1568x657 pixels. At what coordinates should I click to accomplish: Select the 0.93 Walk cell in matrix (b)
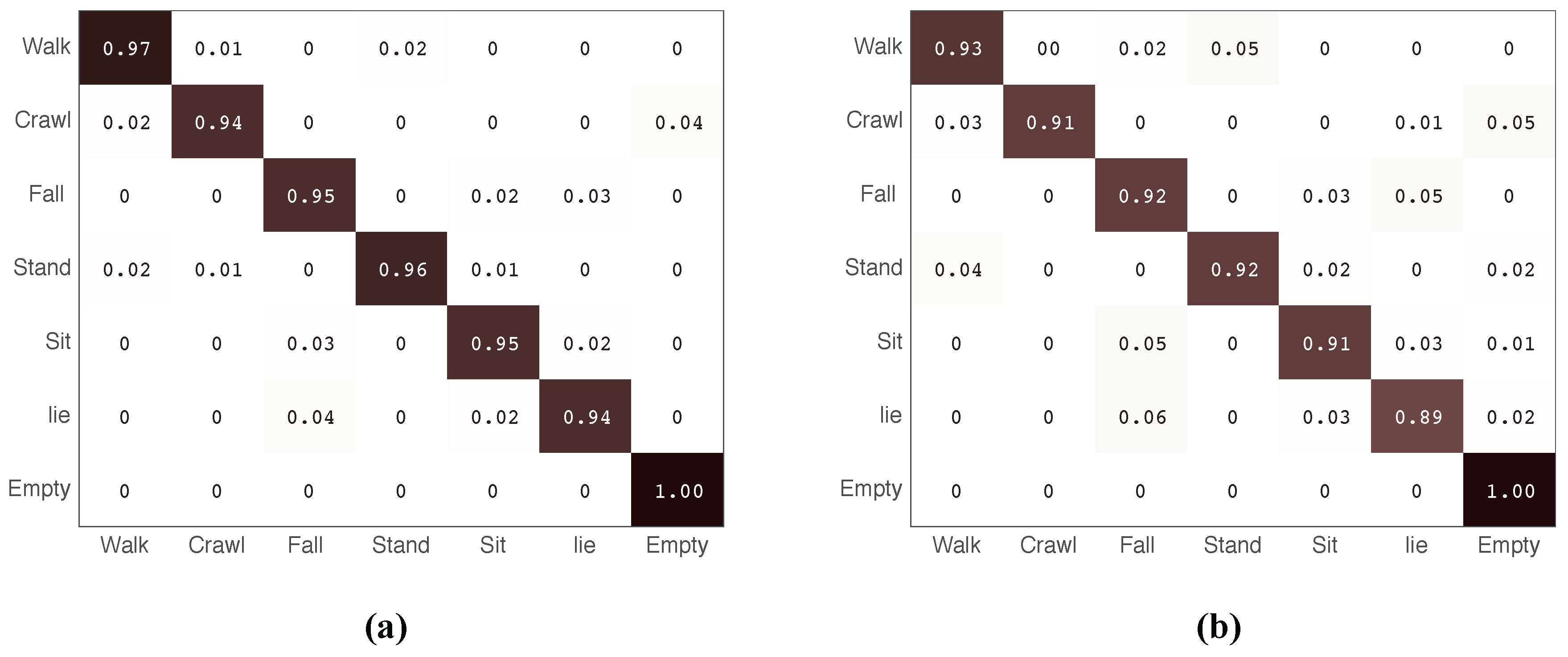[957, 48]
